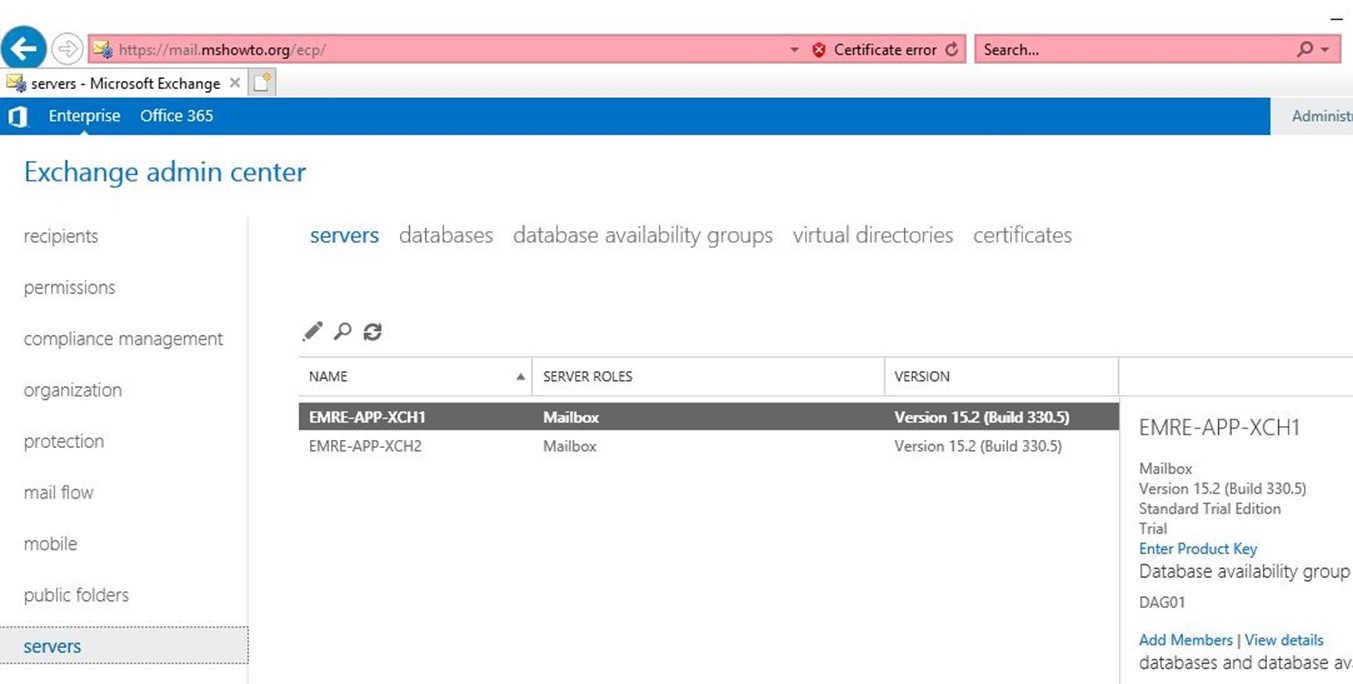Click the EMRE-APP-XCH1 heading in details pane
Screen dimensions: 1353x684
[1220, 428]
